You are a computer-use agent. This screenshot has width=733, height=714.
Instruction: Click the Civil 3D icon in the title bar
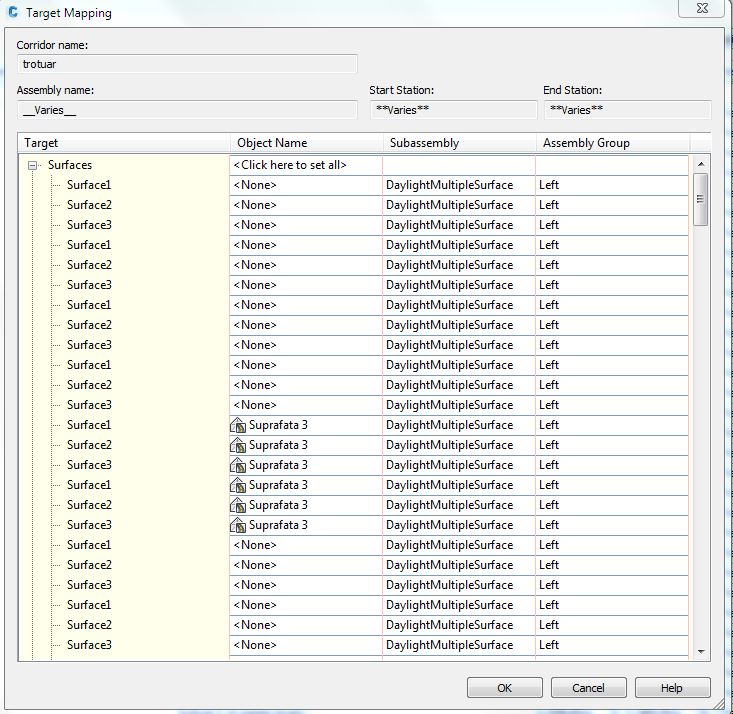[13, 12]
